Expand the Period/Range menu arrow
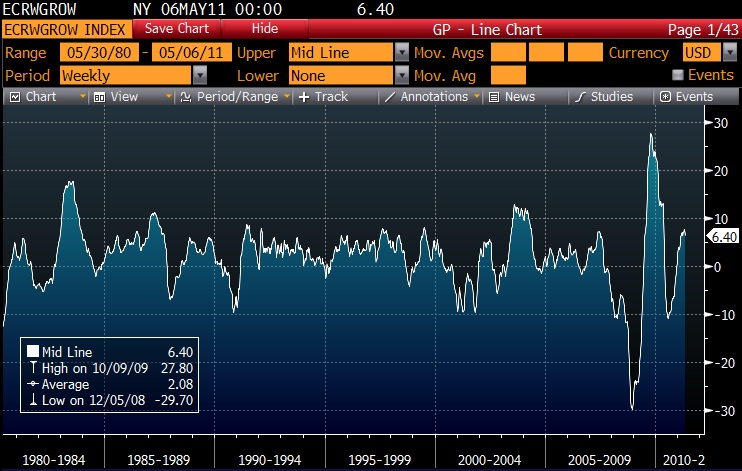 pos(286,97)
